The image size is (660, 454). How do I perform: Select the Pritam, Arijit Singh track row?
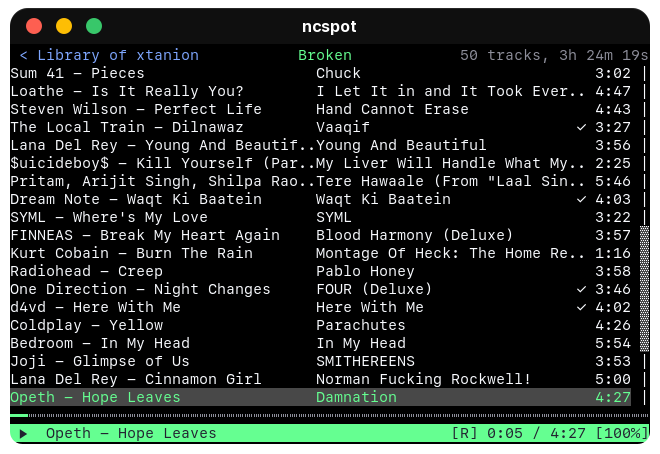(320, 181)
